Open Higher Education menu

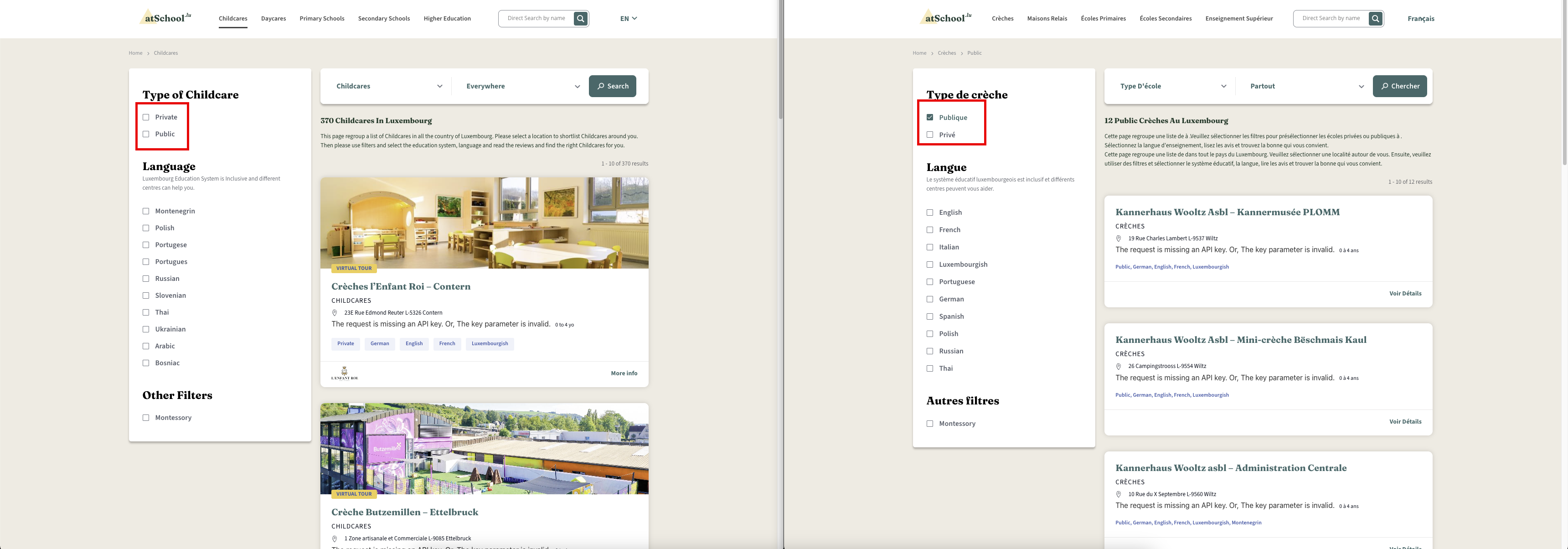tap(448, 18)
